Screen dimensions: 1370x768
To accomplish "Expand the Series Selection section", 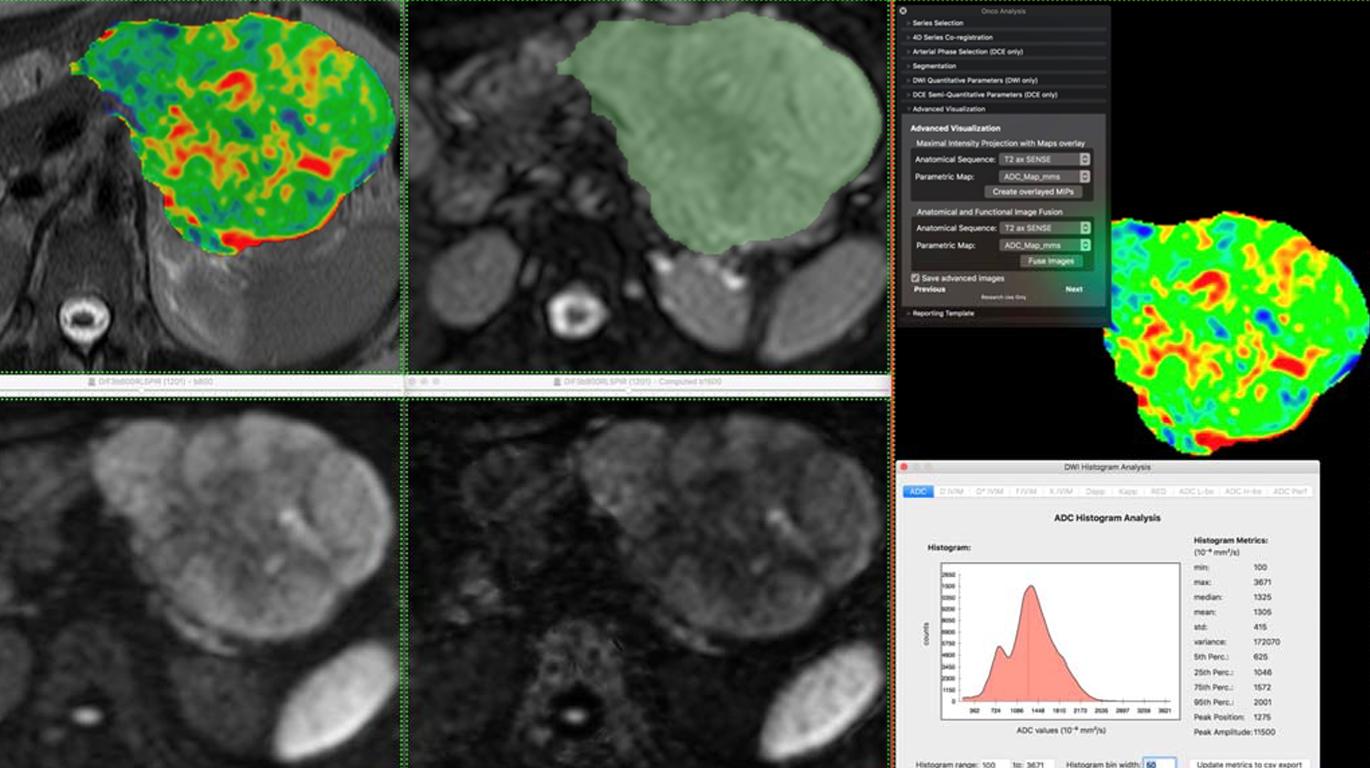I will (x=940, y=22).
